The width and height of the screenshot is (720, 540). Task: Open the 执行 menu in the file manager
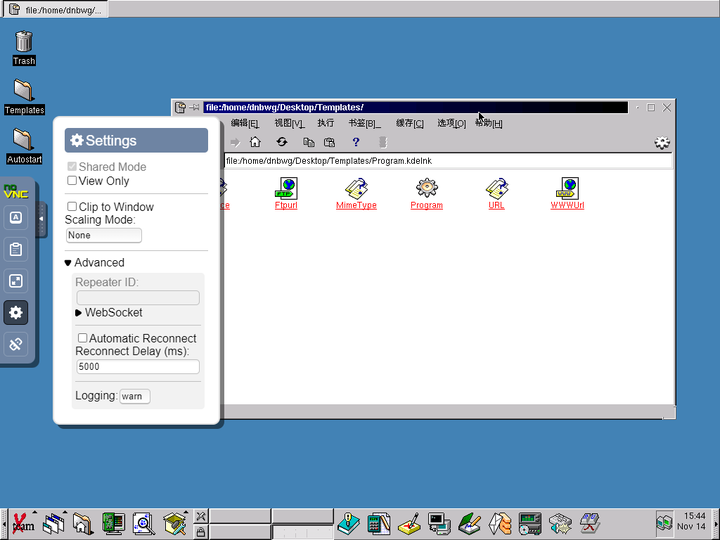(326, 123)
